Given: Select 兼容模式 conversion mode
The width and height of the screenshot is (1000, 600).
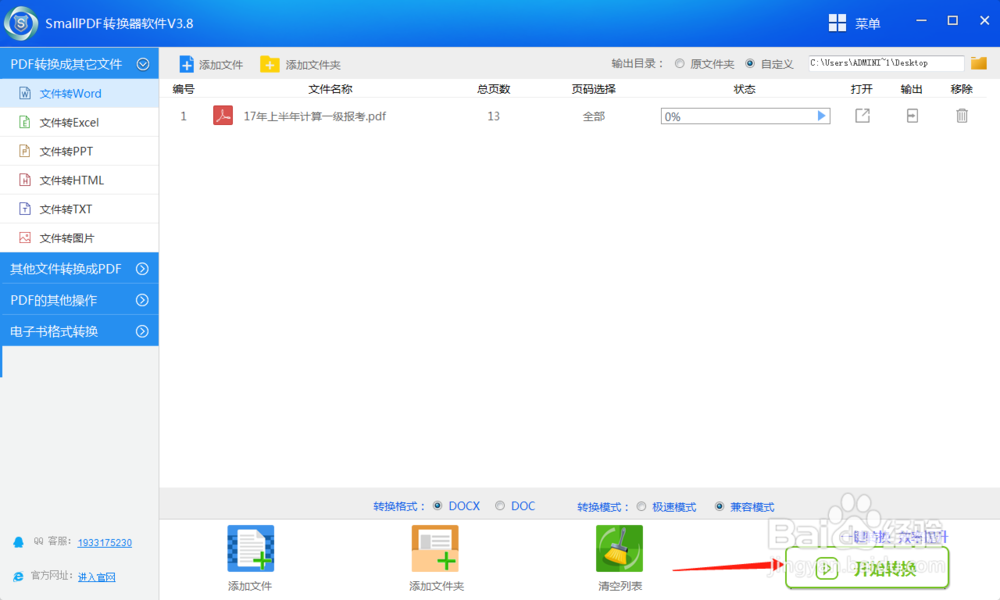Looking at the screenshot, I should tap(719, 506).
